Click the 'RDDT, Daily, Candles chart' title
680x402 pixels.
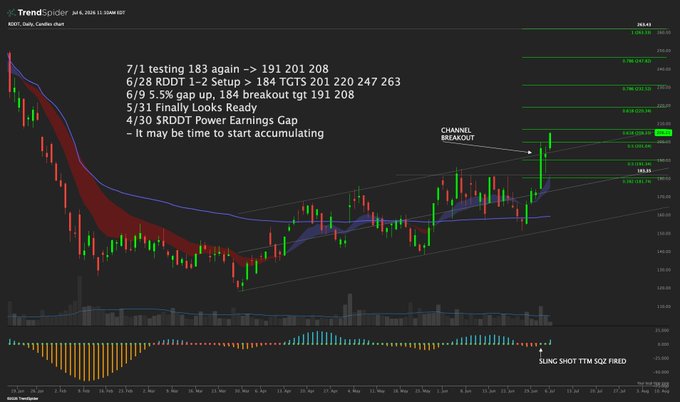pos(36,24)
